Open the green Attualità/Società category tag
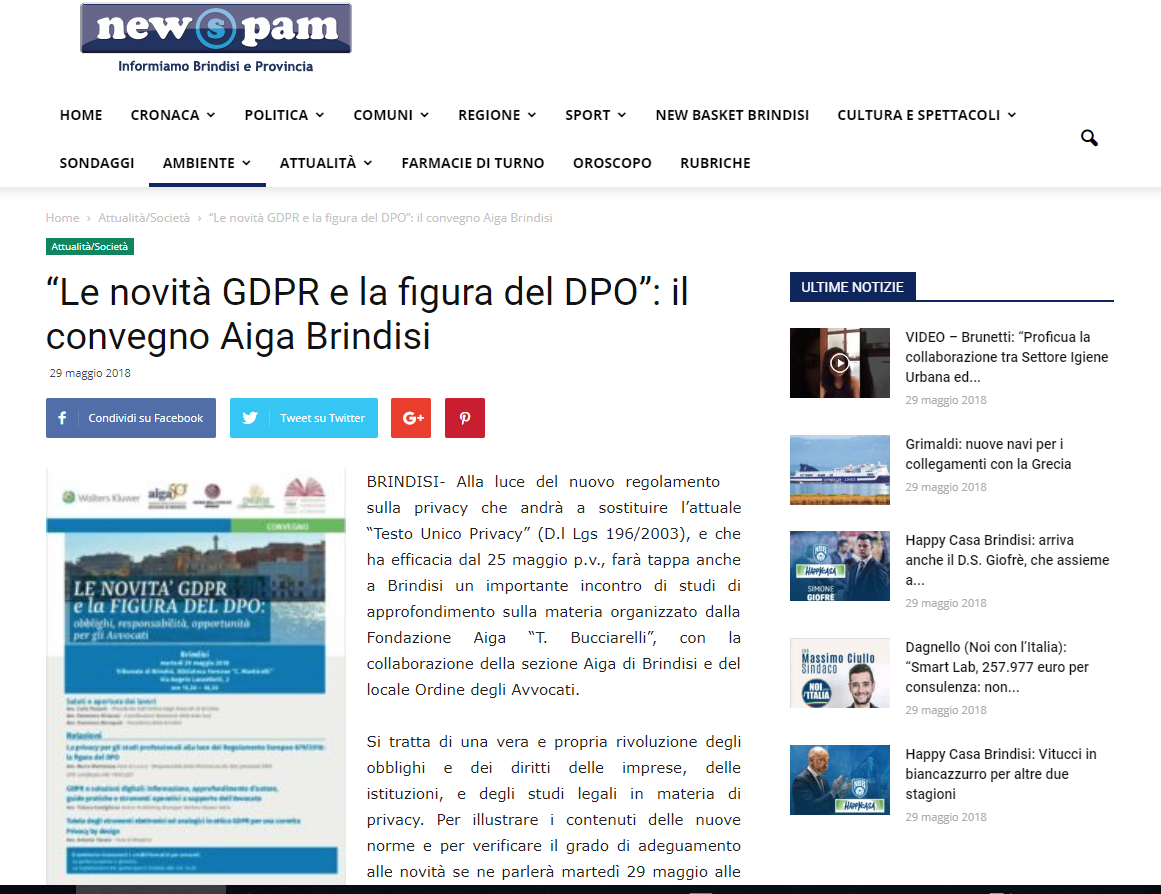 (x=90, y=247)
